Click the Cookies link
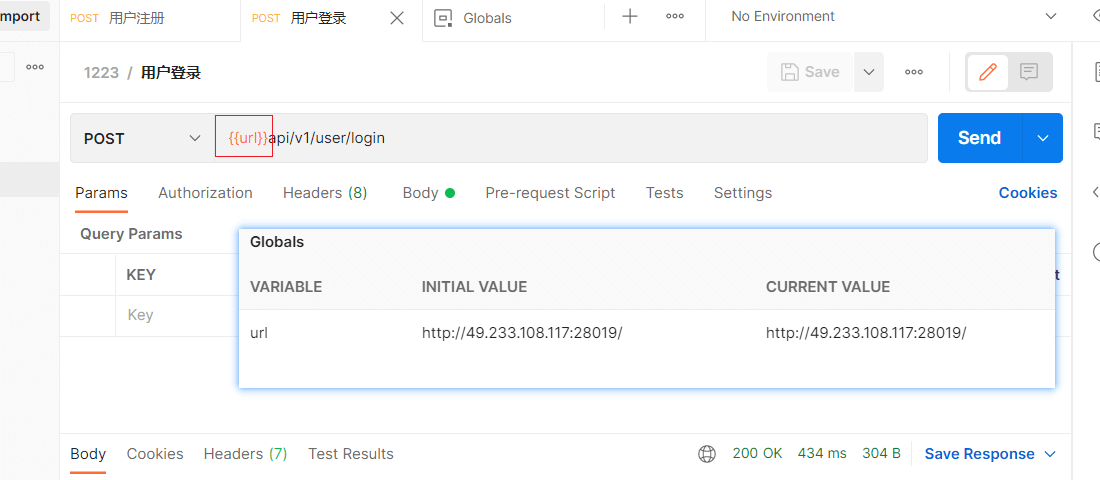Image resolution: width=1100 pixels, height=480 pixels. pyautogui.click(x=1027, y=193)
